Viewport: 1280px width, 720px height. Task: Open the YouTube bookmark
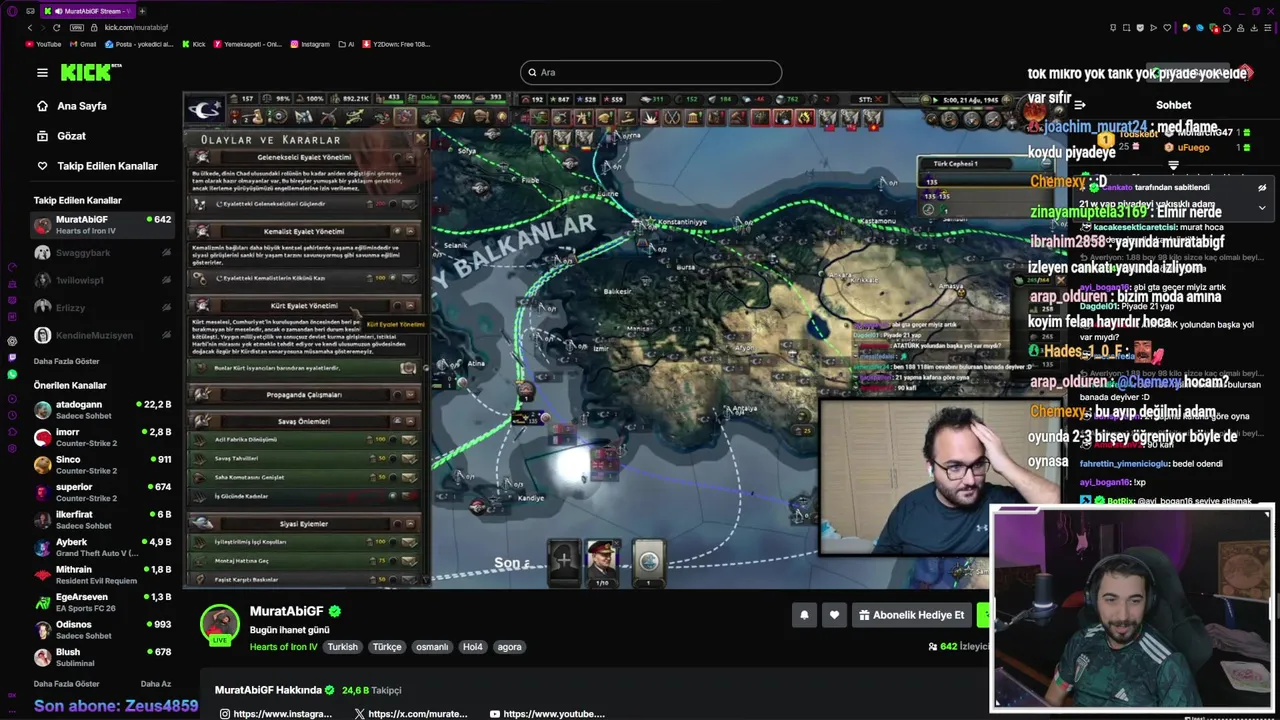pyautogui.click(x=43, y=44)
